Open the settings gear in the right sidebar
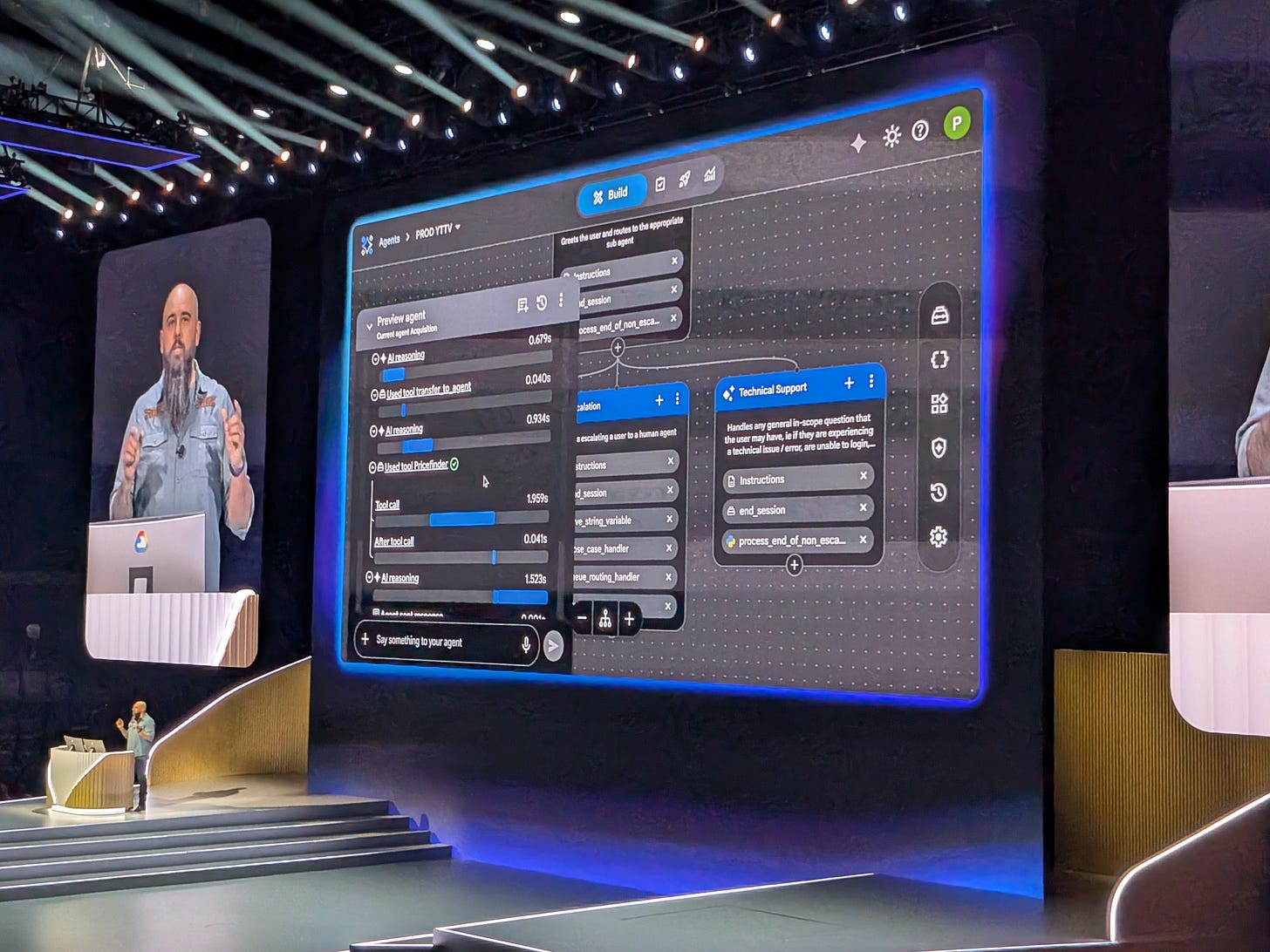This screenshot has width=1270, height=952. [939, 537]
